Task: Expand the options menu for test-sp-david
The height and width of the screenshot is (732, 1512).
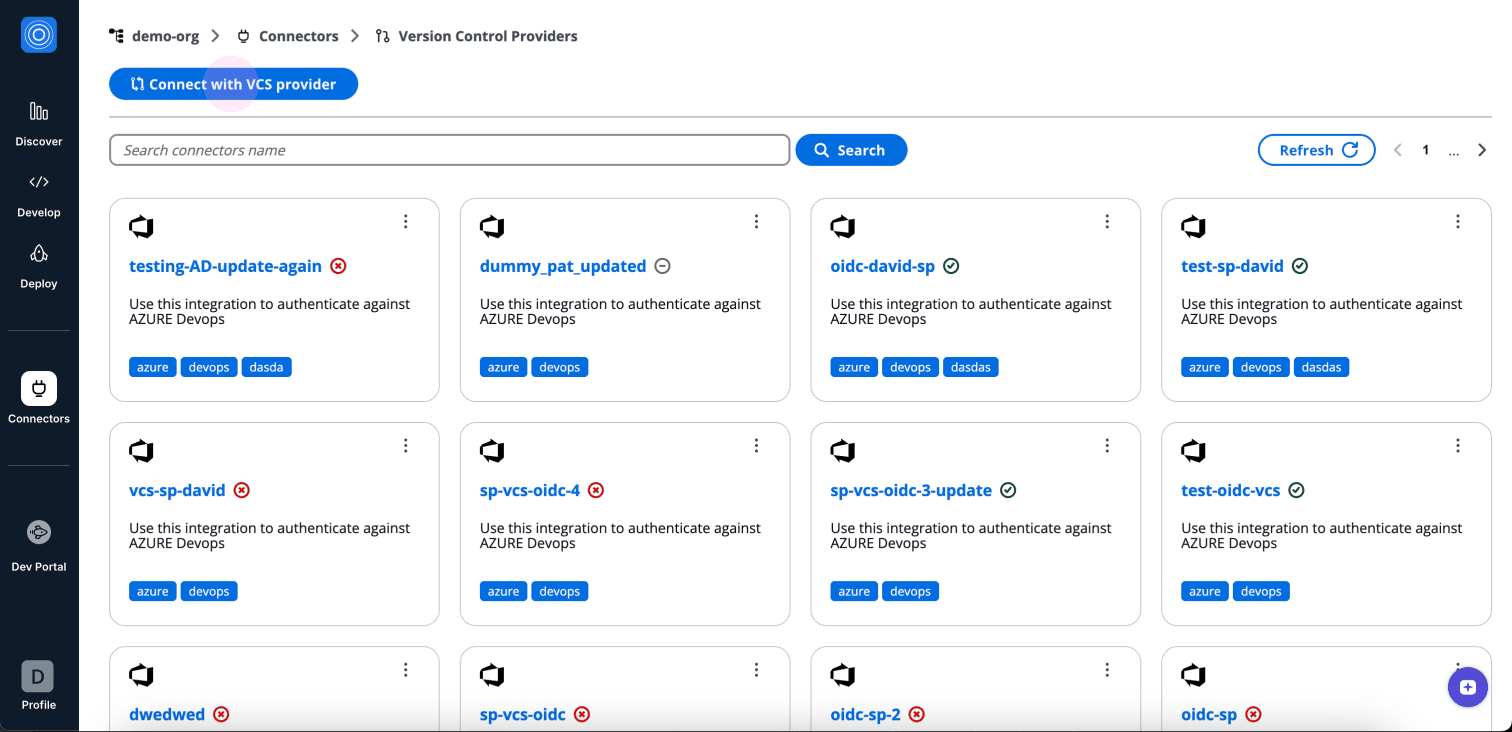Action: pyautogui.click(x=1457, y=221)
